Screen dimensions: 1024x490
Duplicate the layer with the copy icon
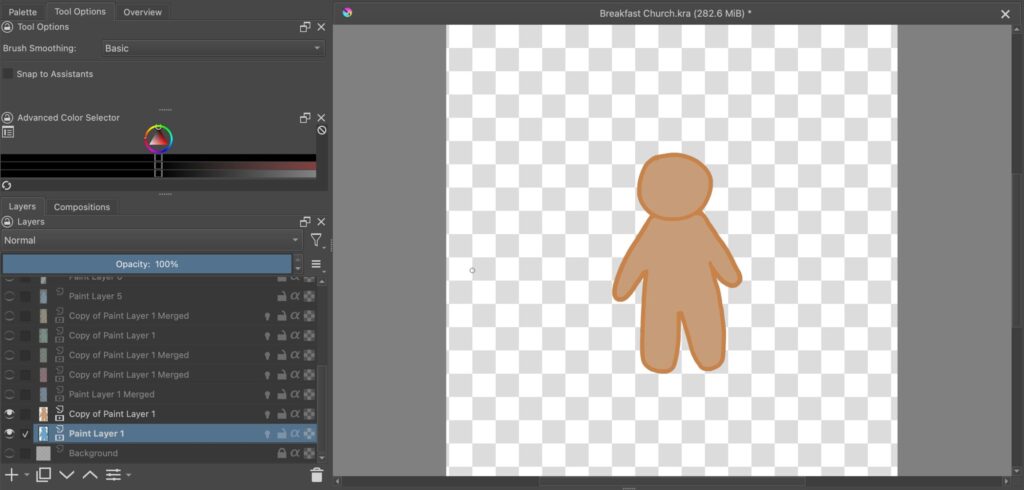(43, 475)
